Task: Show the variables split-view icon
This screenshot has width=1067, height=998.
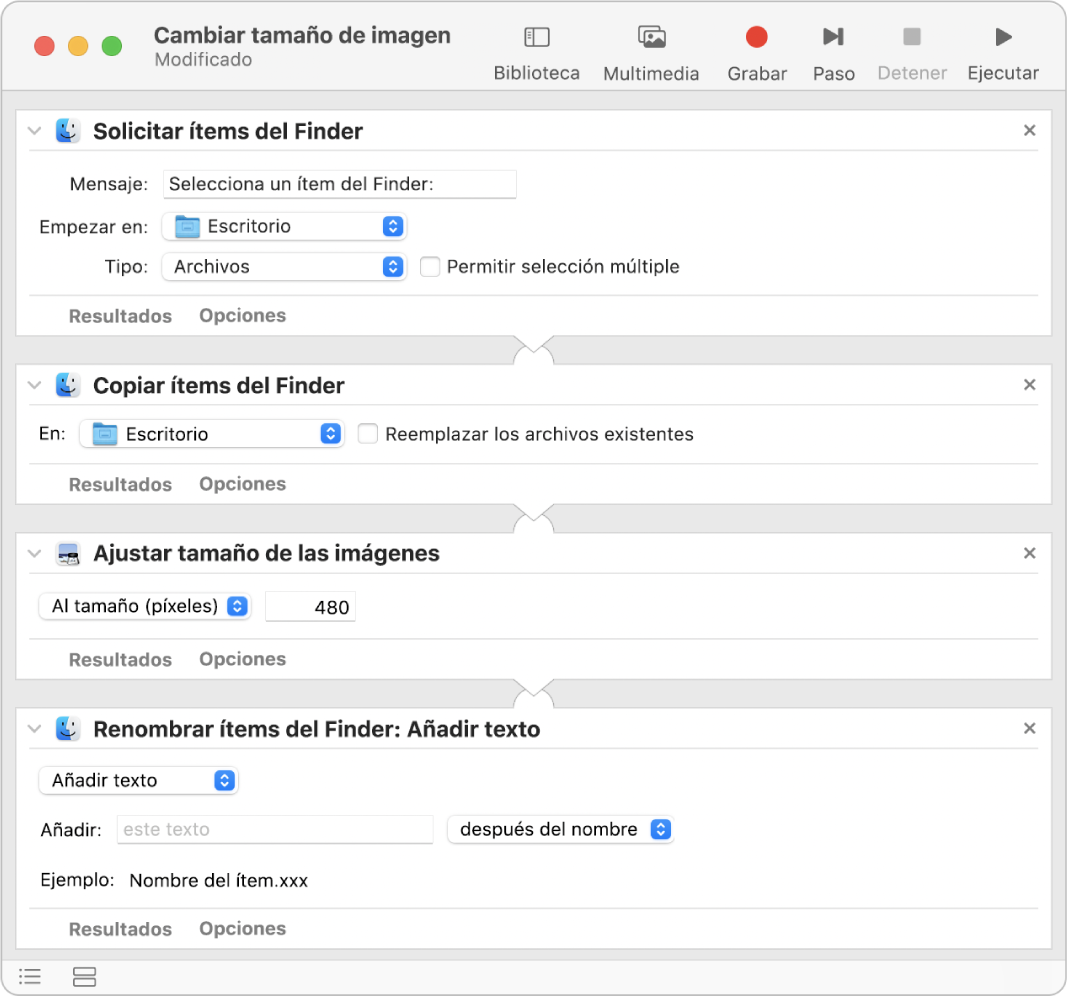Action: (x=85, y=977)
